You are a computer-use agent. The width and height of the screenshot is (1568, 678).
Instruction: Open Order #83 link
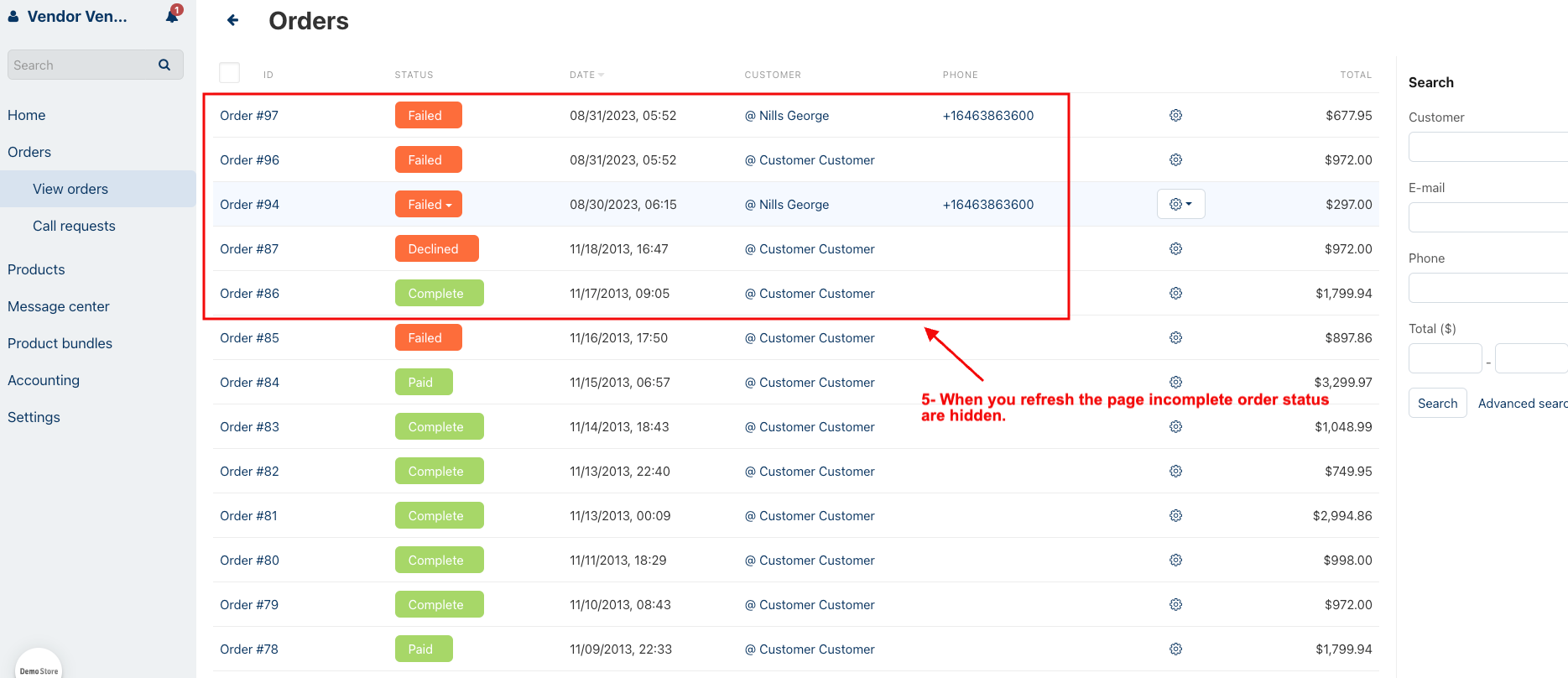[x=249, y=426]
